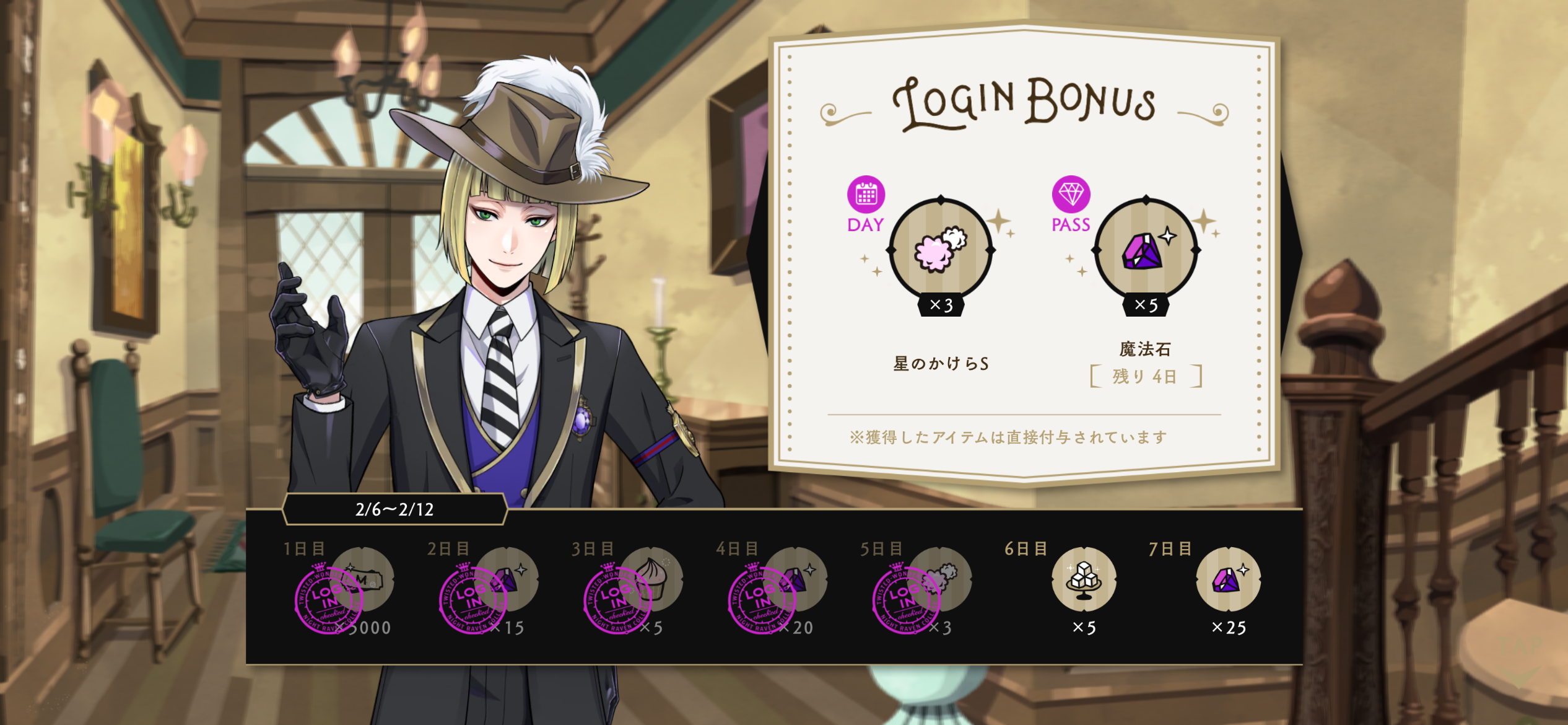
Task: Click the LOGIN BONUS title
Action: click(x=1024, y=104)
